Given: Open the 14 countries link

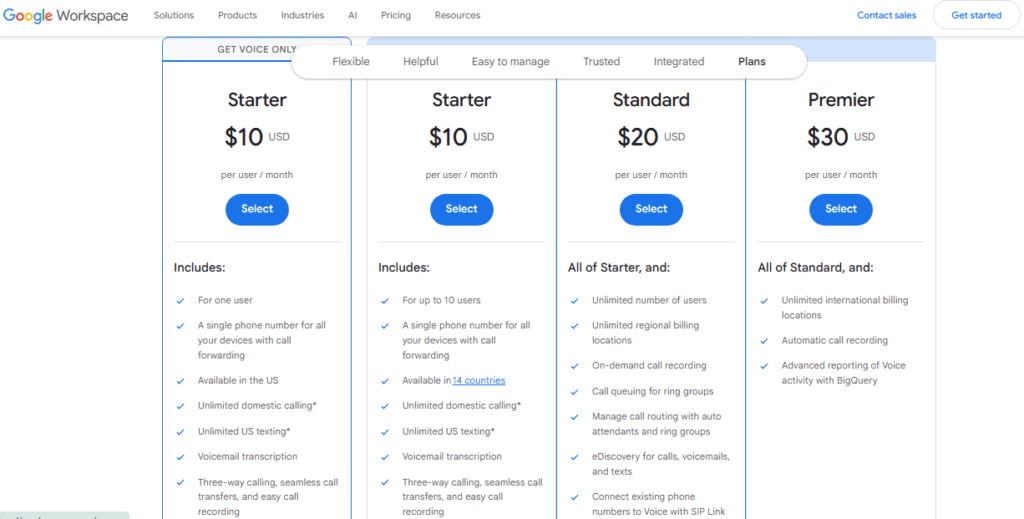Looking at the screenshot, I should coord(479,381).
